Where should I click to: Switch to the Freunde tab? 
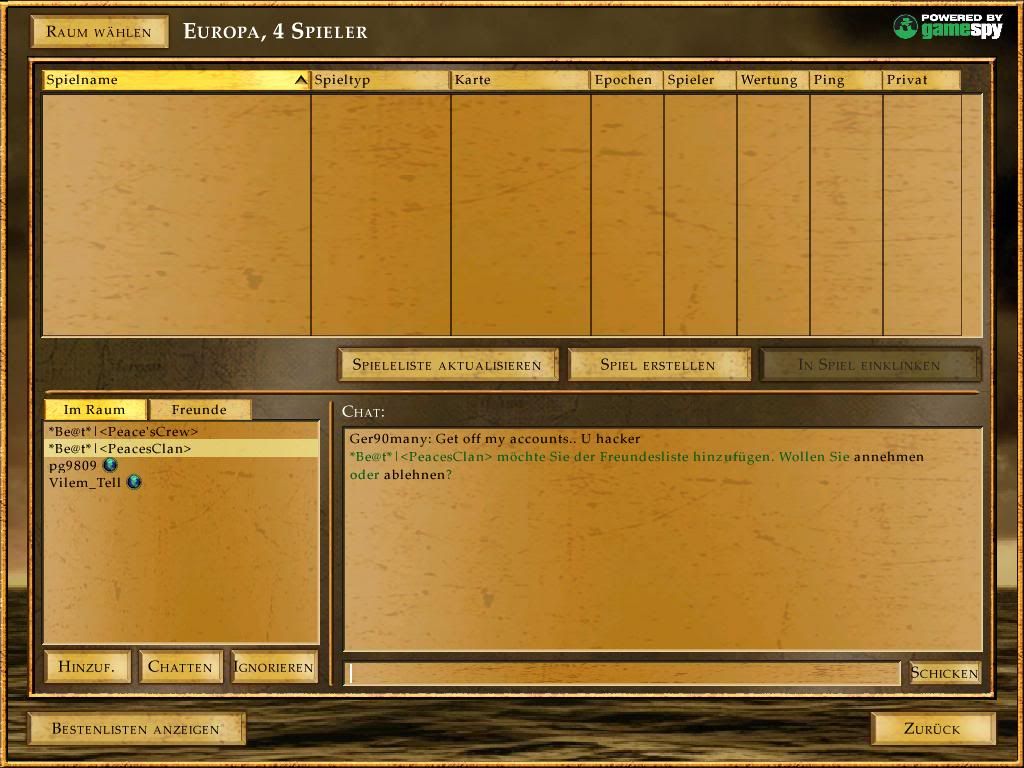point(199,409)
